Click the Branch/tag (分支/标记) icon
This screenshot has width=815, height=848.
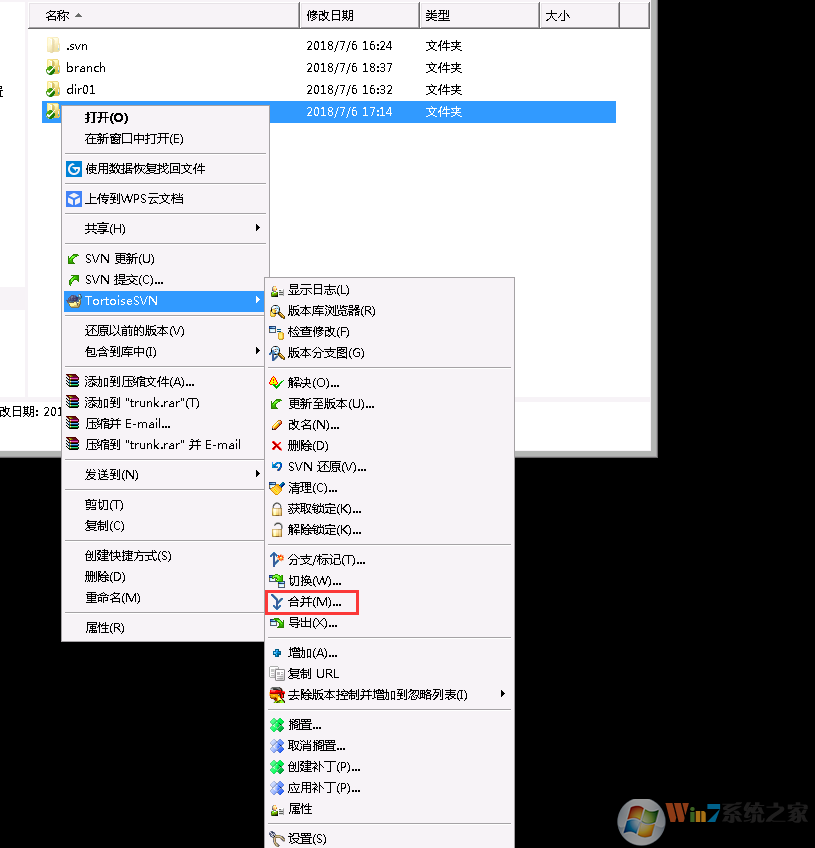tap(277, 560)
